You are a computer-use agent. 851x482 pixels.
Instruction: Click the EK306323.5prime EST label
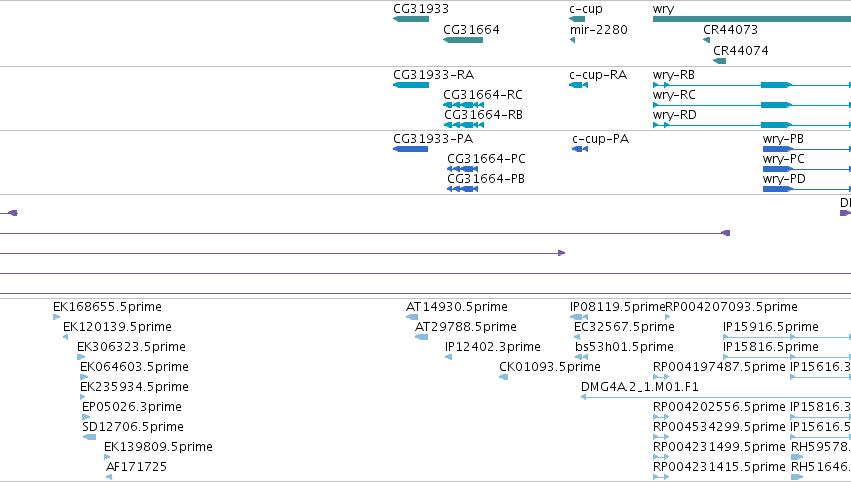pos(131,347)
